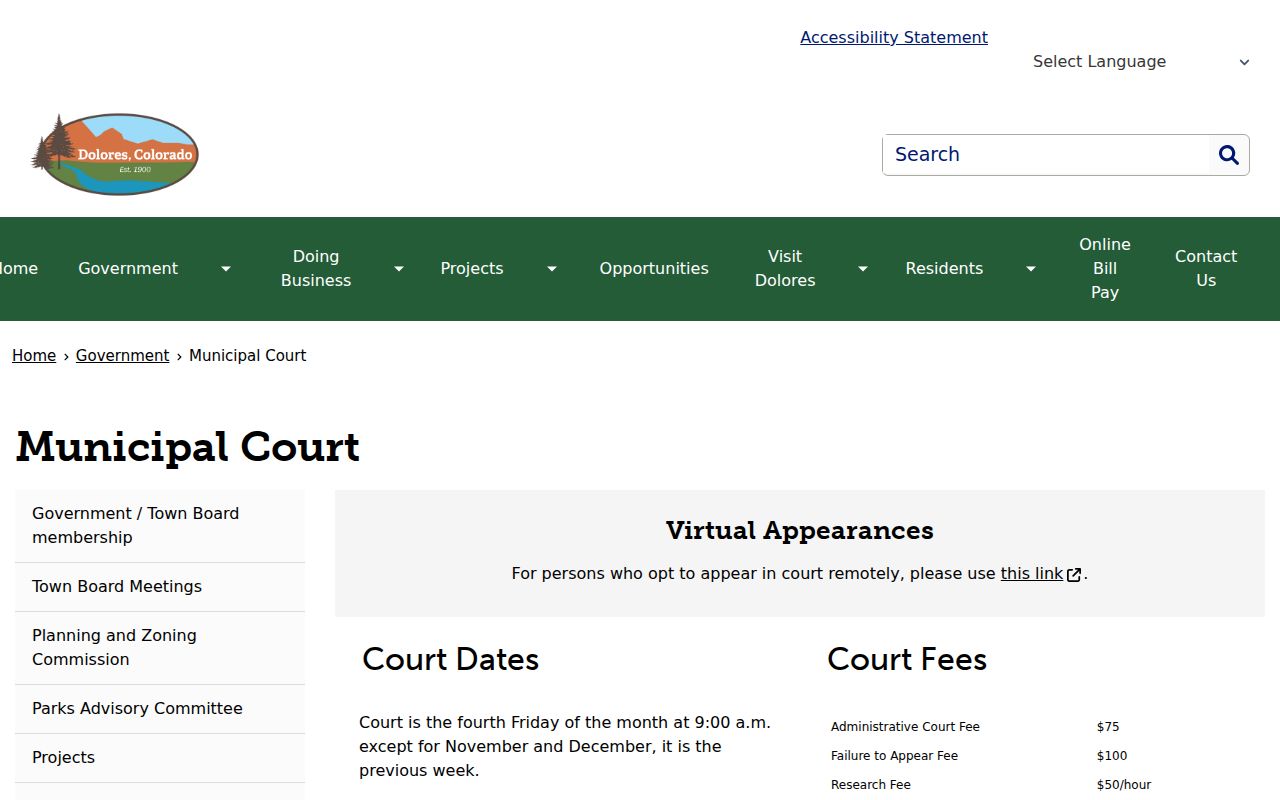Open Contact Us in the navigation bar
The height and width of the screenshot is (800, 1280).
(1206, 269)
